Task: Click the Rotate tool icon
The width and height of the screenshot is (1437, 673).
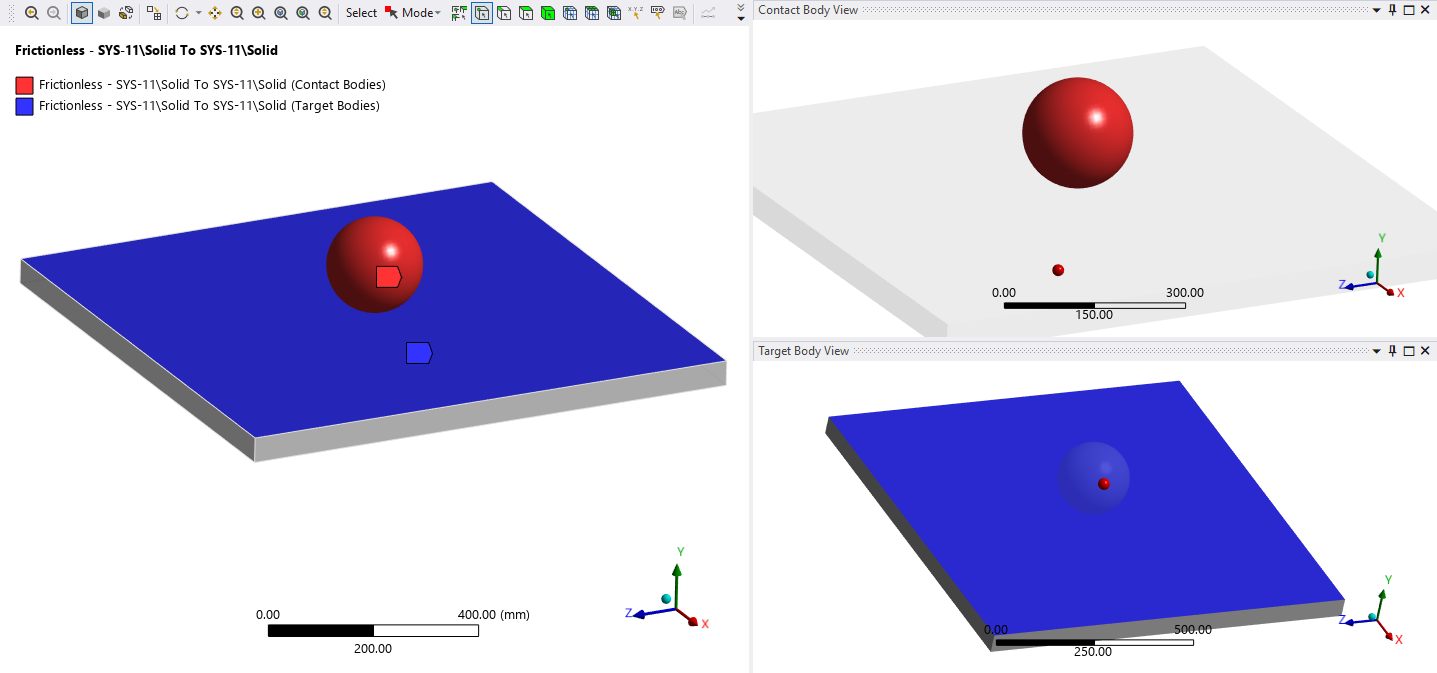Action: (x=181, y=13)
